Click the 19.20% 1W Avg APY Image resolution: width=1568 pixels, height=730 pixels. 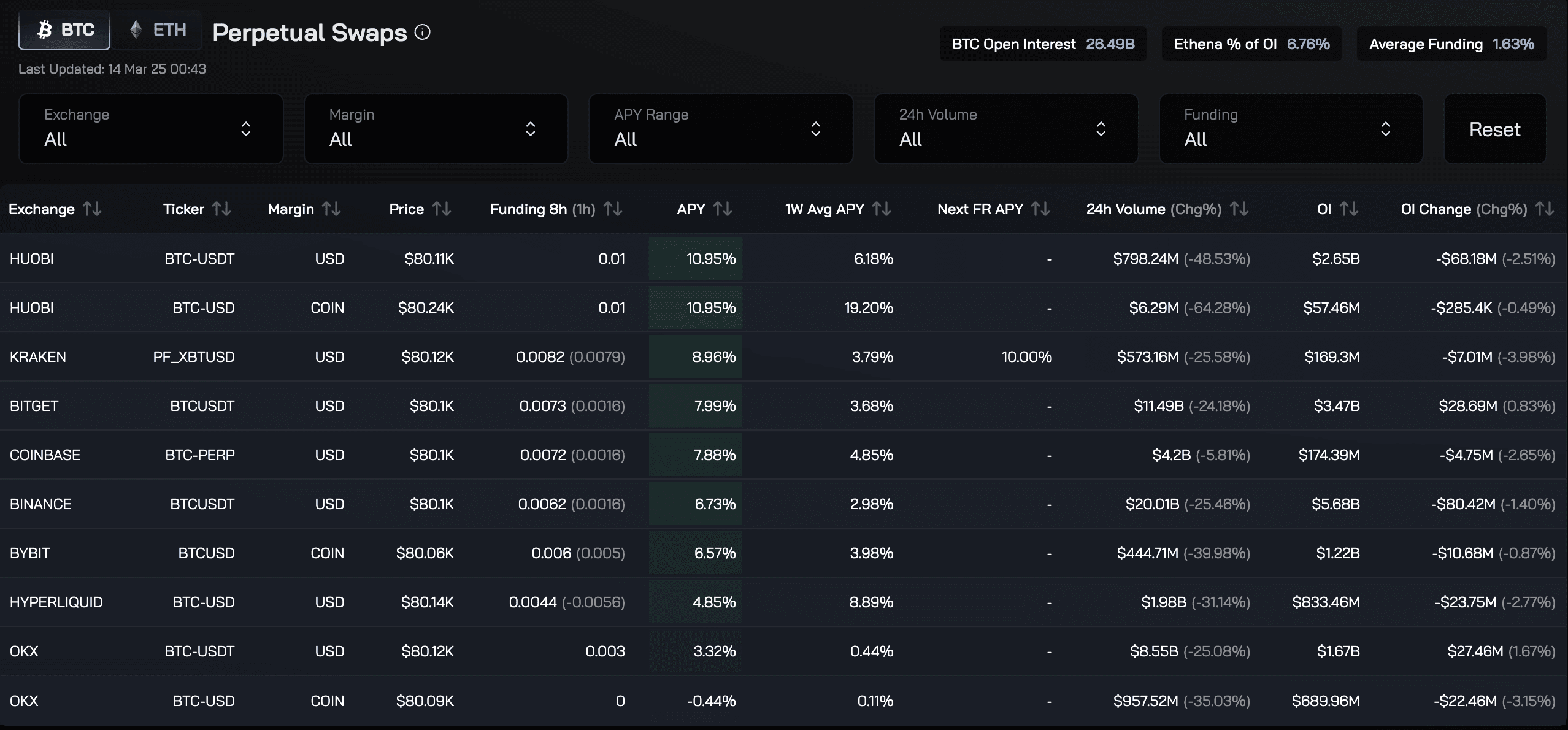click(x=869, y=308)
